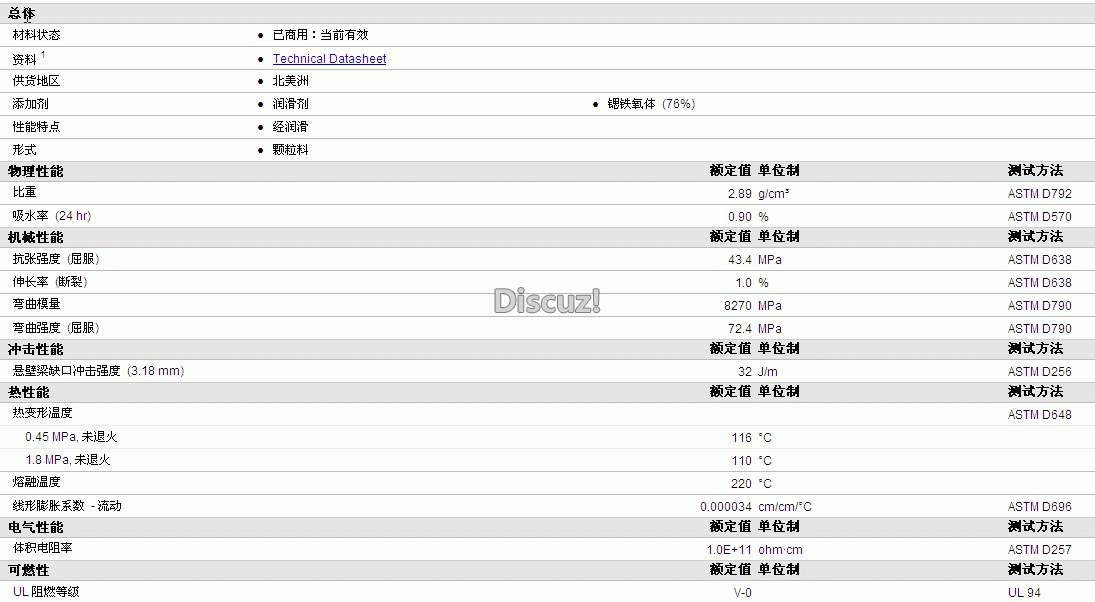This screenshot has width=1095, height=602.
Task: Select the 220 melting temperature value
Action: (x=741, y=484)
